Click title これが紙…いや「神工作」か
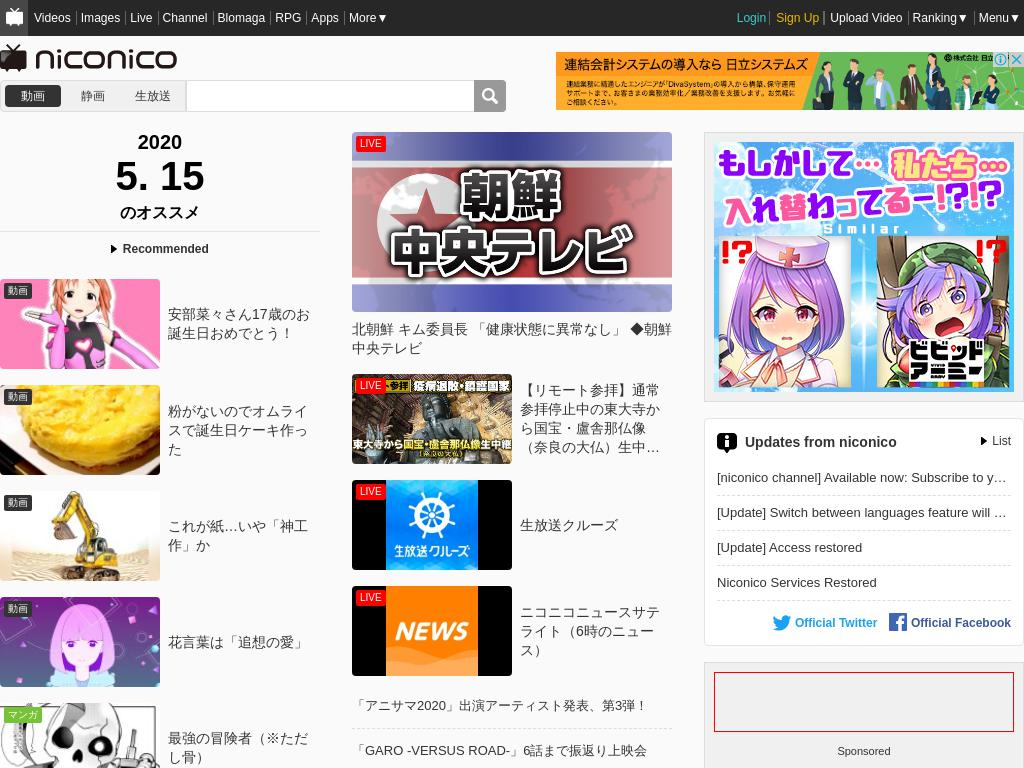Screen dimensions: 1024x768 click(238, 536)
